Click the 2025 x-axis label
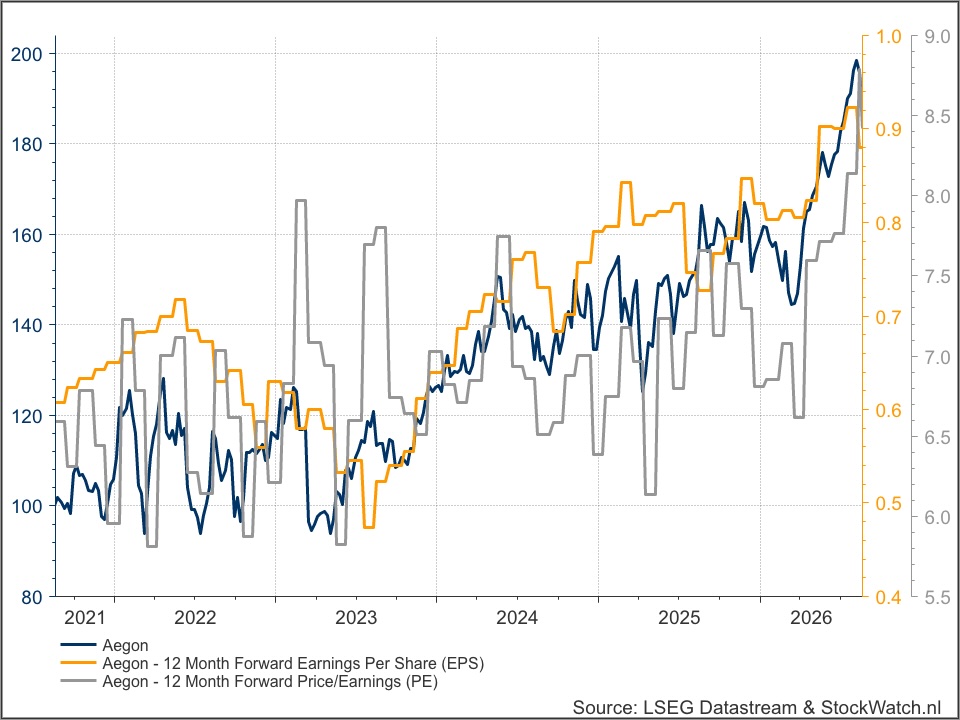 click(678, 617)
